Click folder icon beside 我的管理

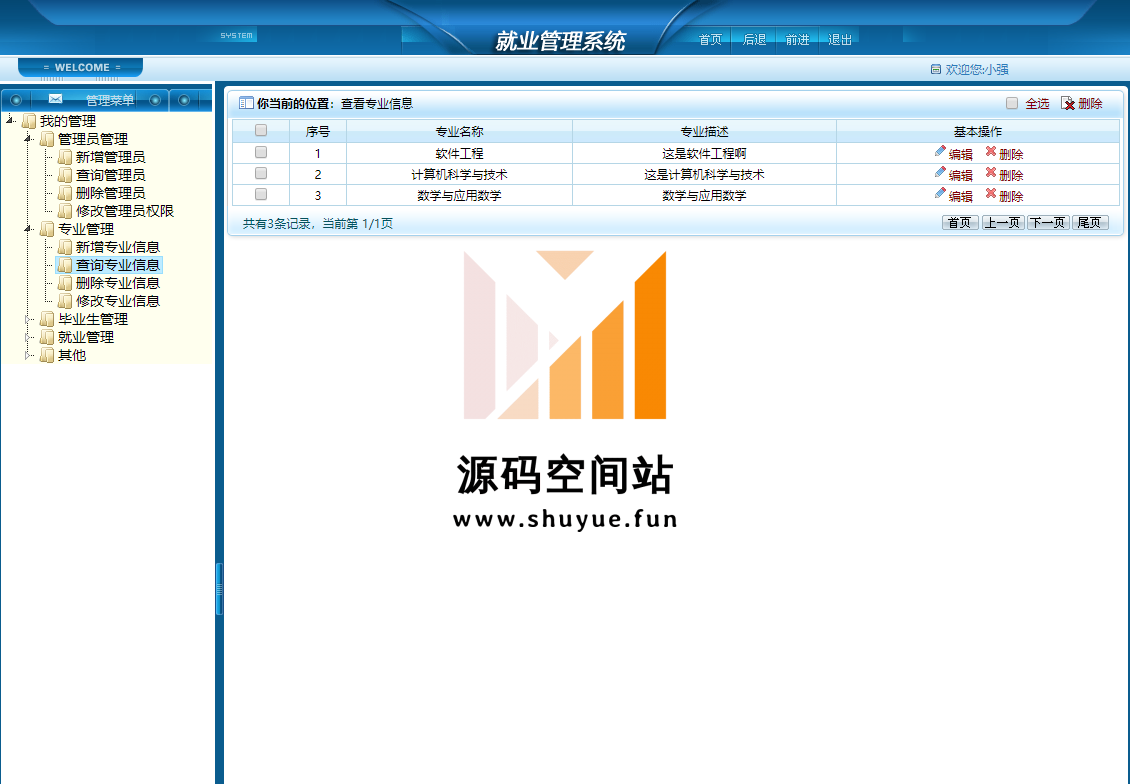29,121
